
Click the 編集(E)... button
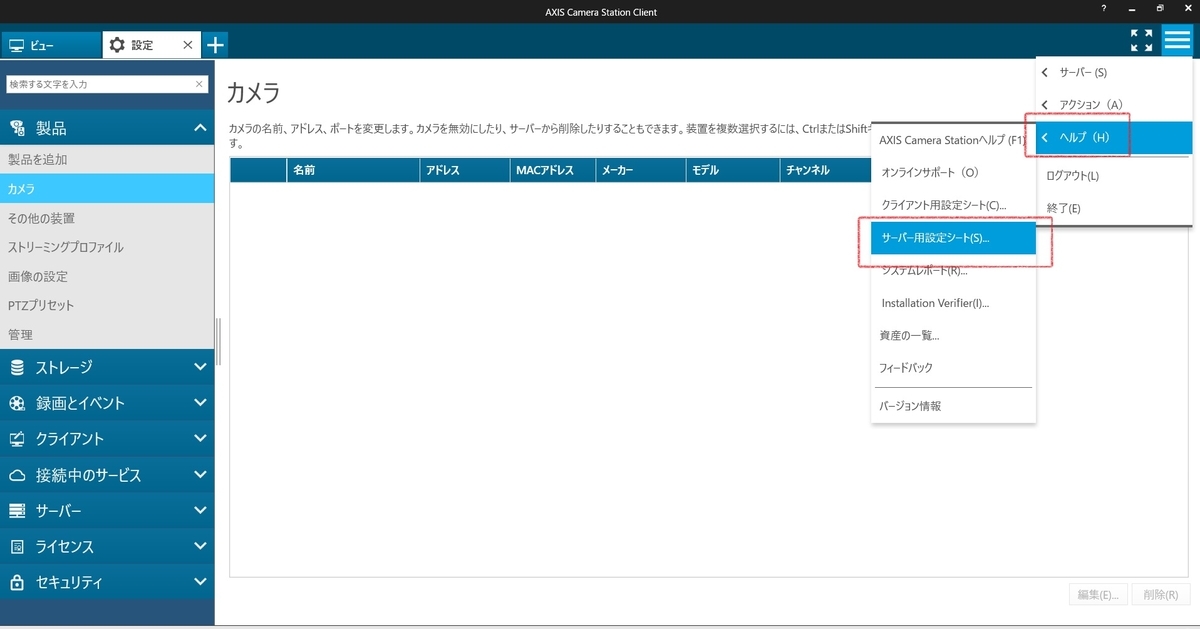point(1098,594)
